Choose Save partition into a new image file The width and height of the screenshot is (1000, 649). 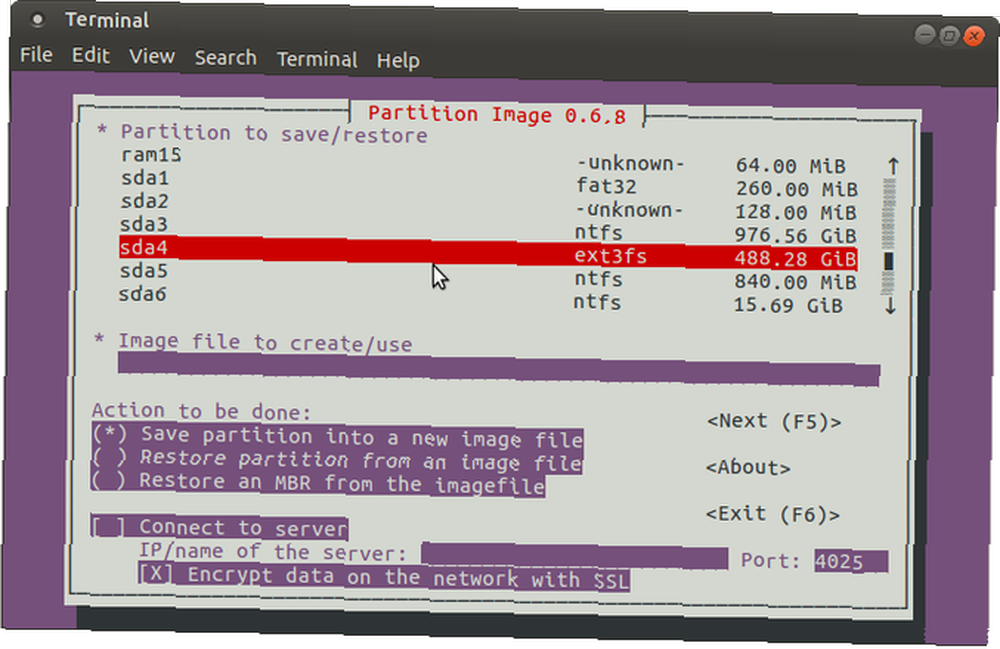click(337, 437)
